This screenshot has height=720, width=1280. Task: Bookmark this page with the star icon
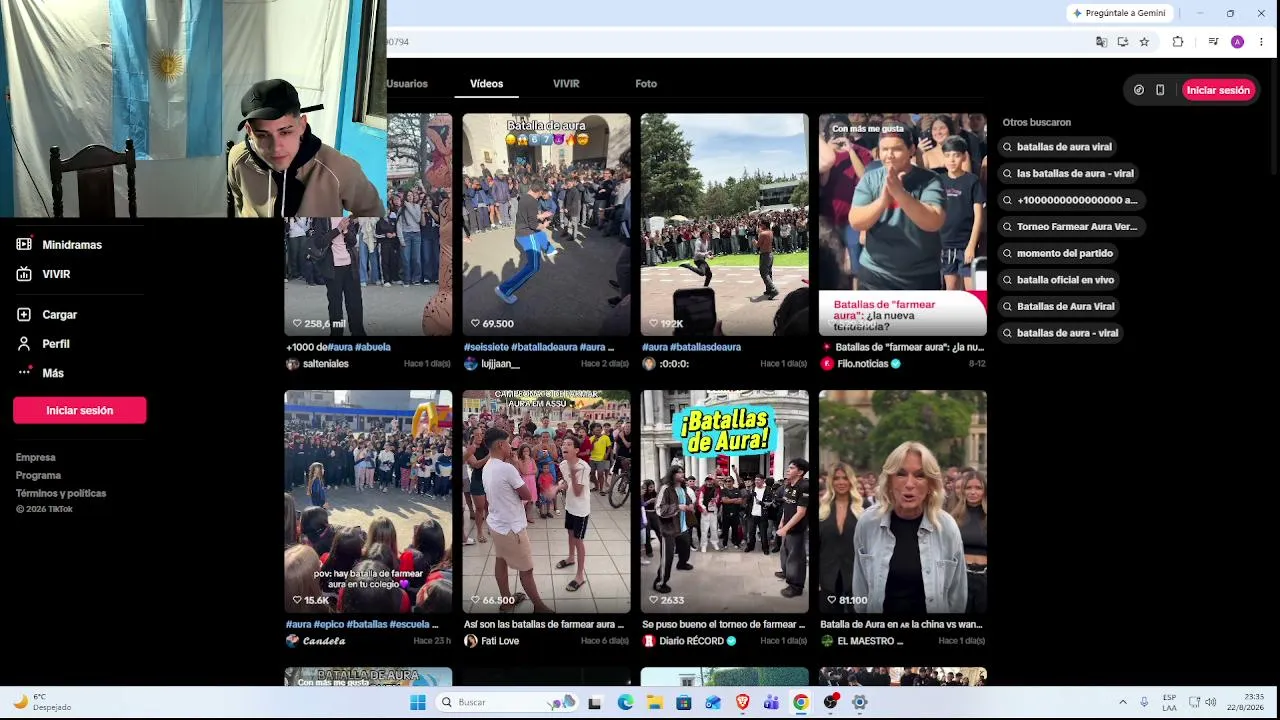click(1144, 42)
